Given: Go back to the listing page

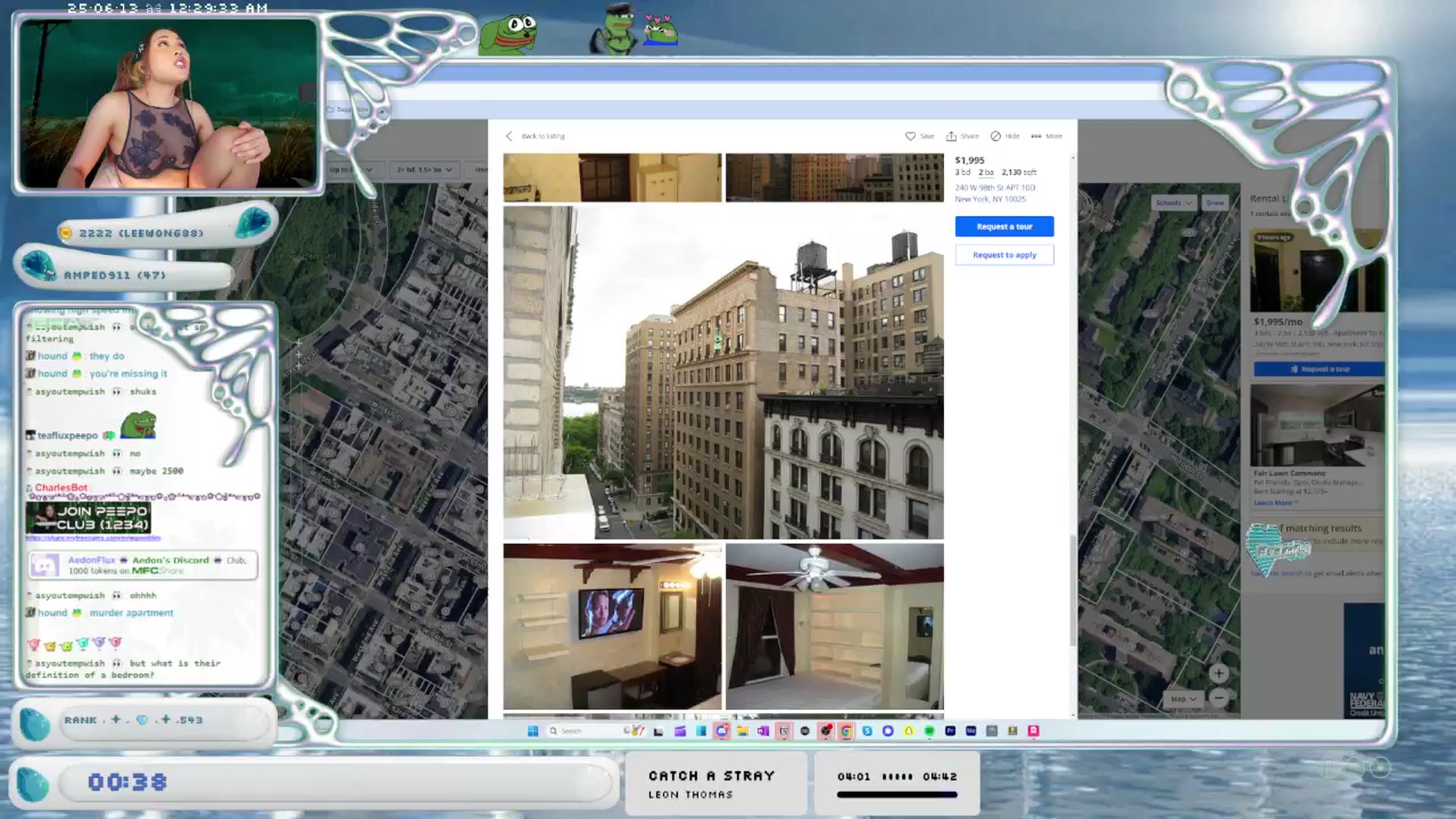Looking at the screenshot, I should [x=535, y=136].
